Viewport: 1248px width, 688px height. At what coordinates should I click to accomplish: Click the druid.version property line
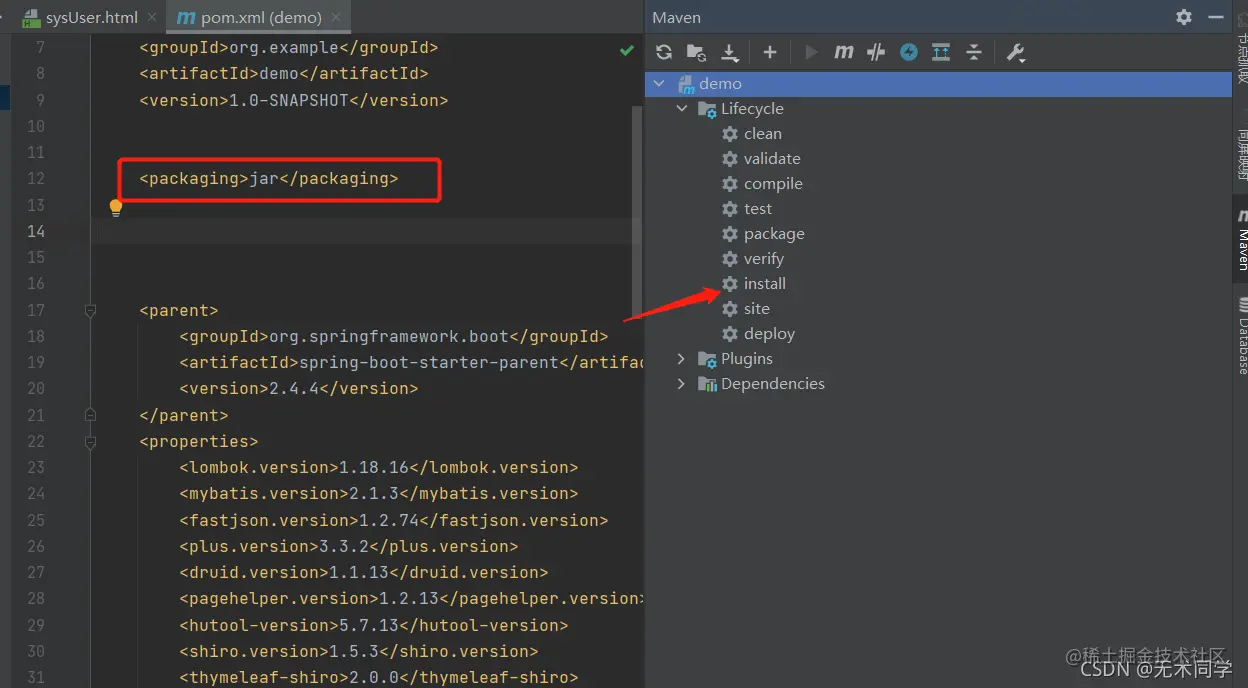point(364,573)
